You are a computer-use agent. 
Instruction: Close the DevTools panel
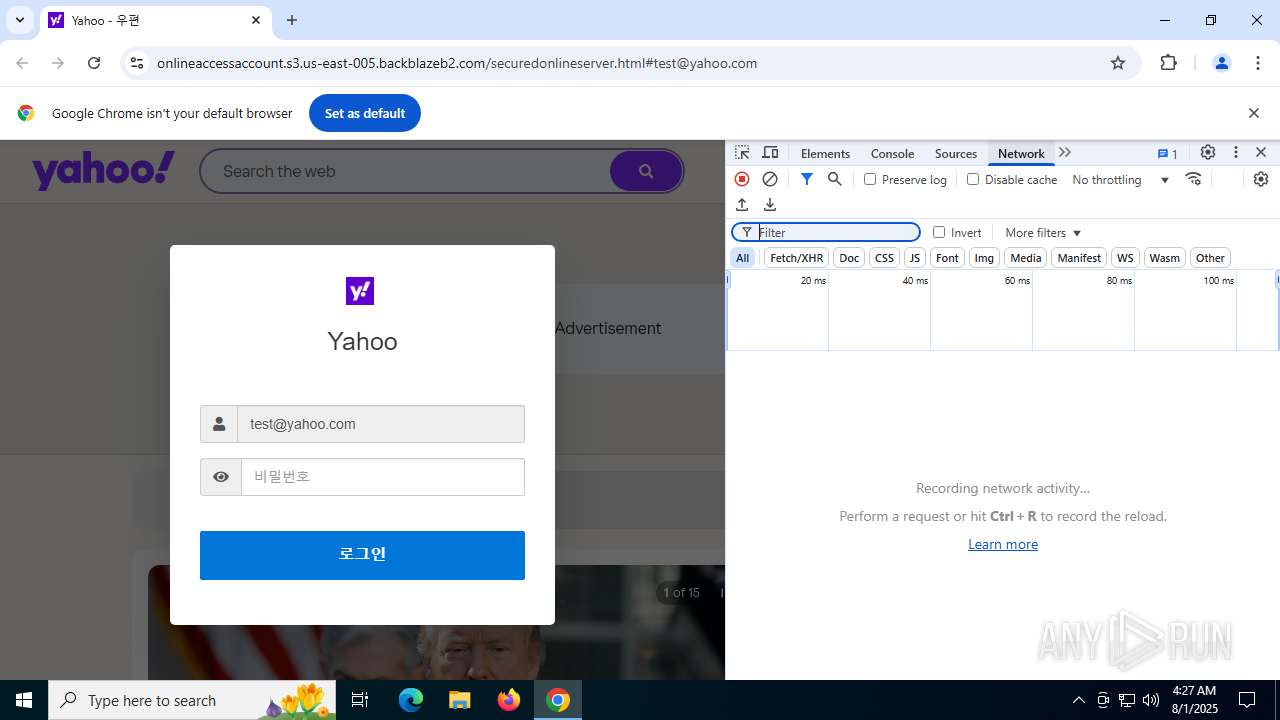pos(1261,153)
